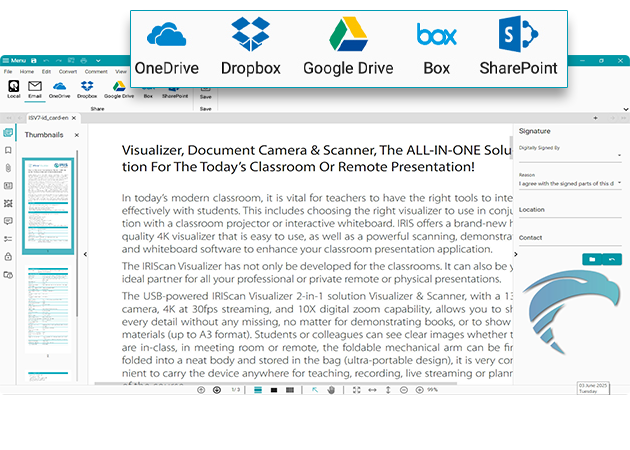Collapse the right Signature panel arrow
The height and width of the screenshot is (450, 630).
pos(516,254)
